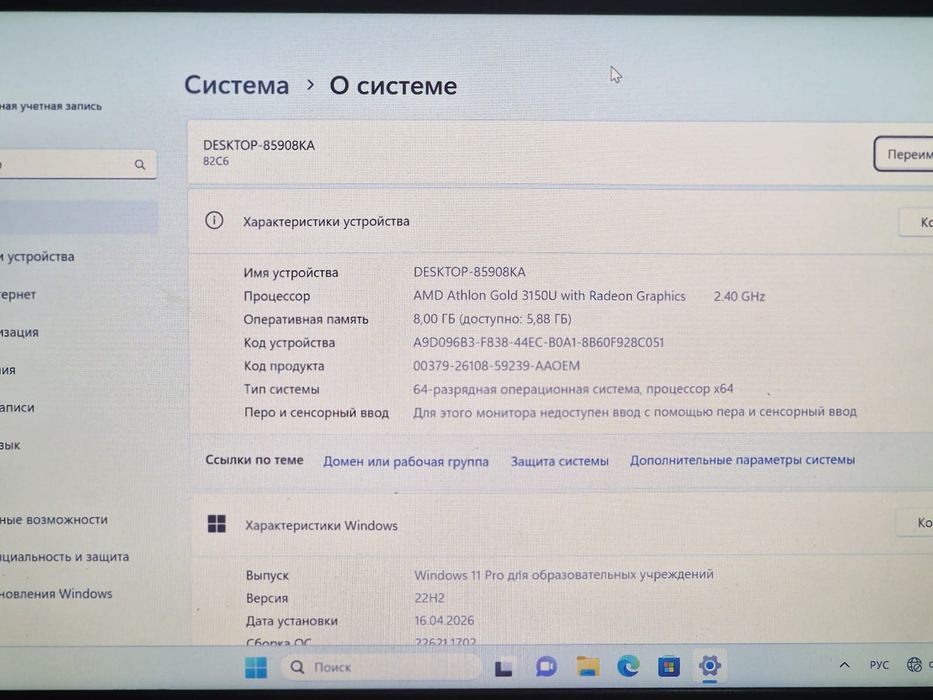Select the pen and touch input value text
Screen dimensions: 933x700
635,412
